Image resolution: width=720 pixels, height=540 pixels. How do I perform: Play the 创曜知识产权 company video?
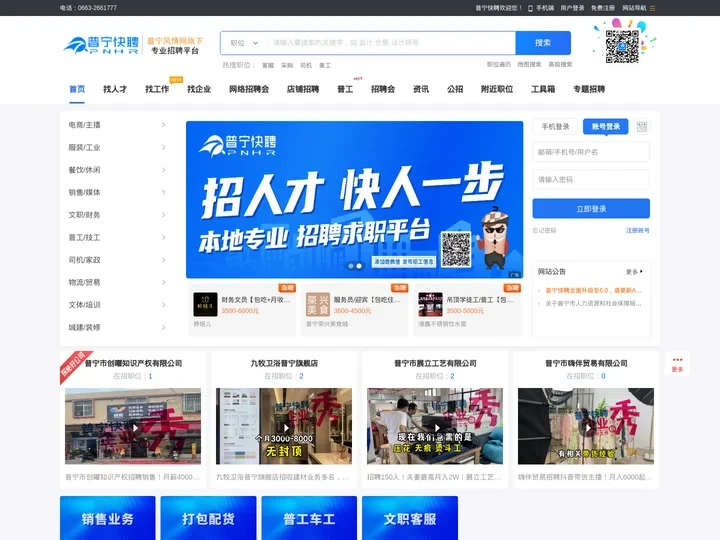click(133, 426)
